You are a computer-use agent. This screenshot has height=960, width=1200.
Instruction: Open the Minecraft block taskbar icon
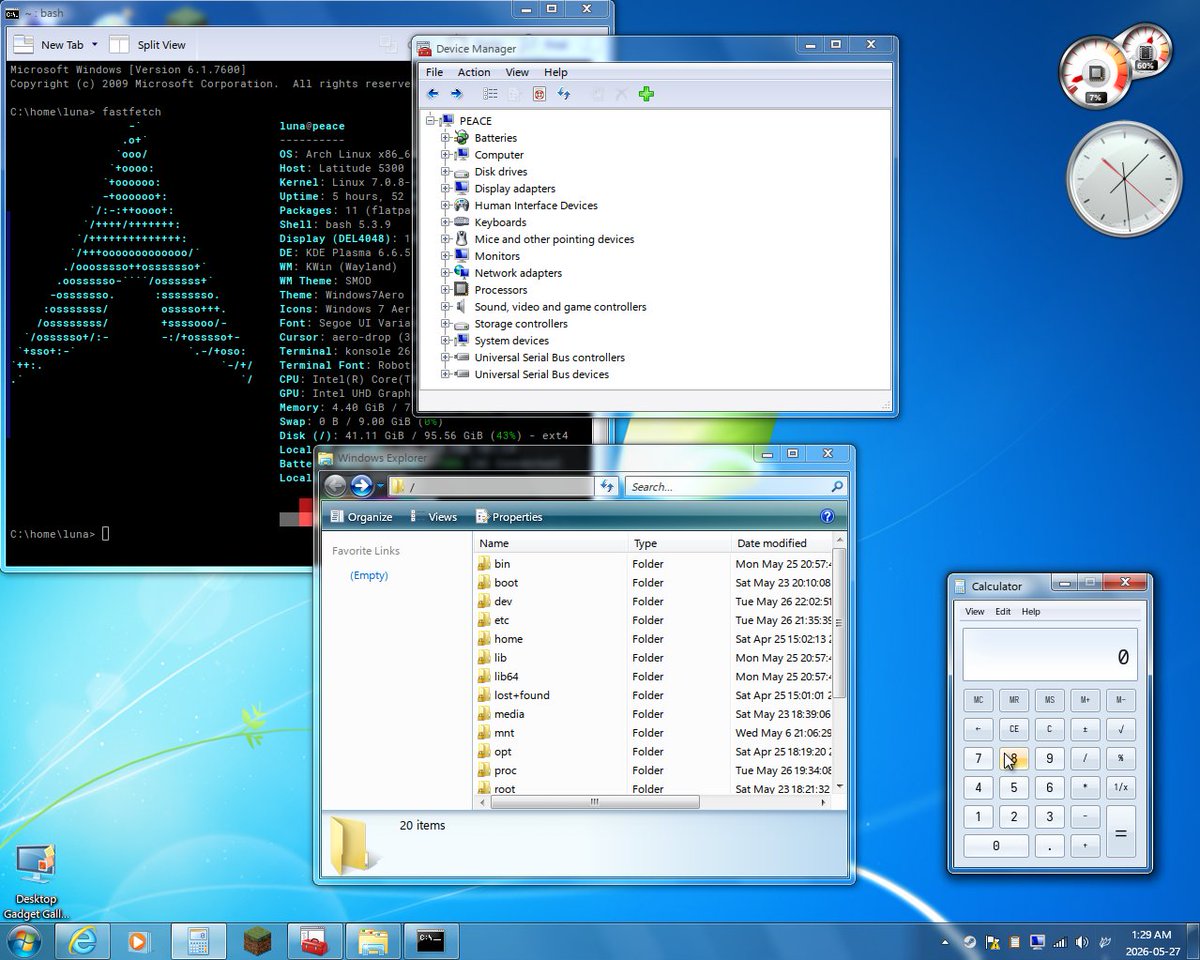click(x=257, y=941)
